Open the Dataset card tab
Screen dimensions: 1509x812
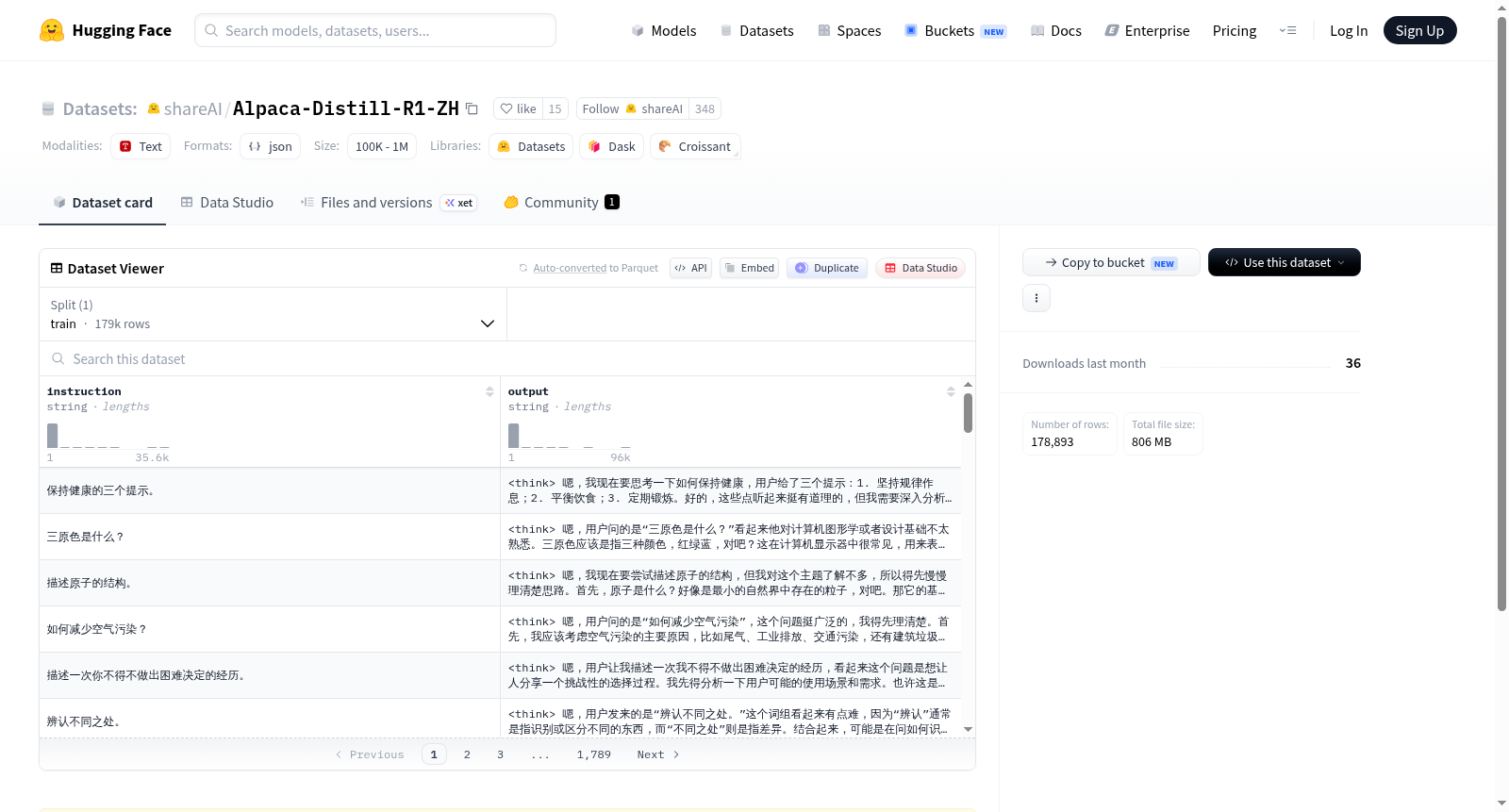pos(103,202)
